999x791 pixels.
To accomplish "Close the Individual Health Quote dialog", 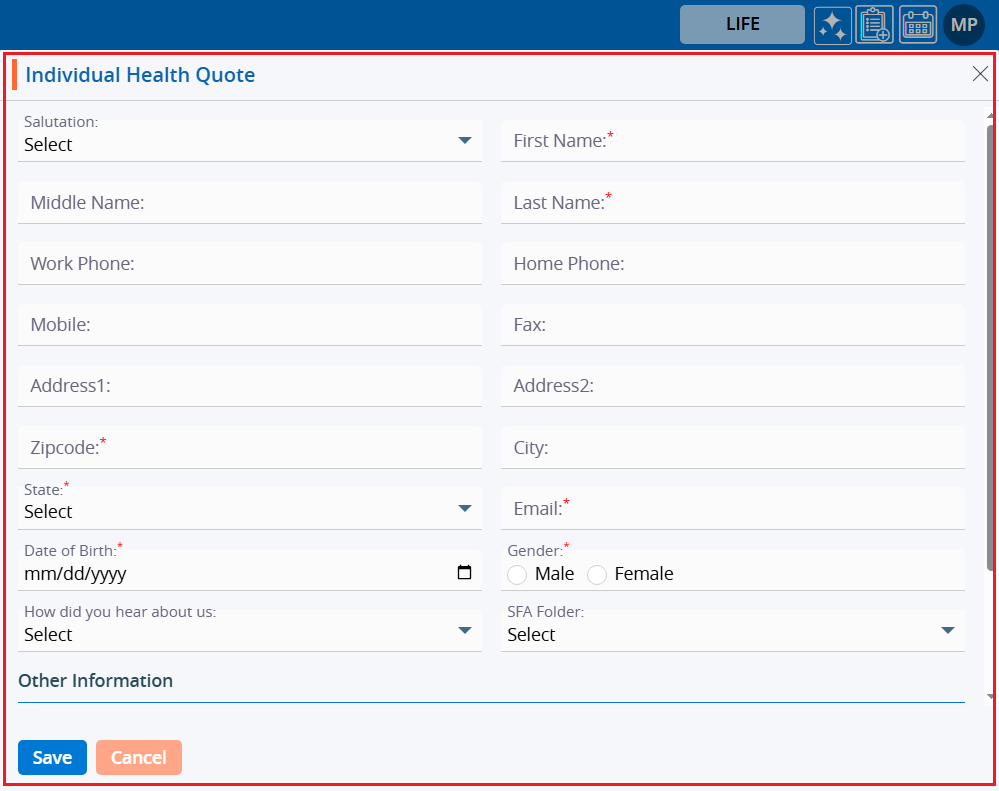I will [x=980, y=74].
